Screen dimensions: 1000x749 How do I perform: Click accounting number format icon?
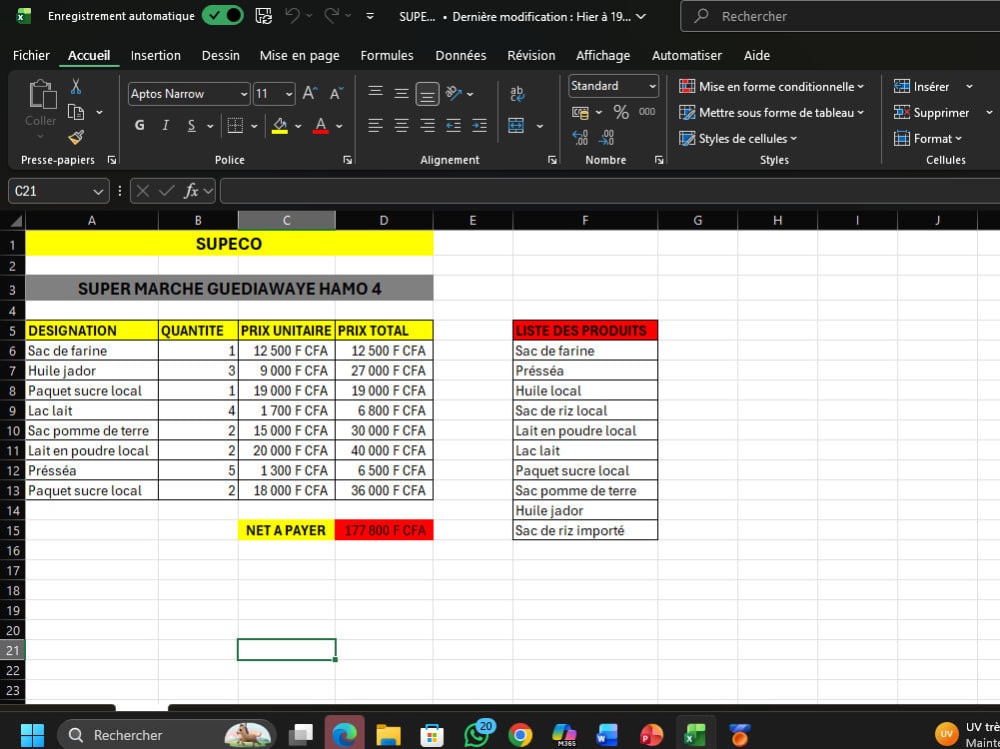coord(580,113)
